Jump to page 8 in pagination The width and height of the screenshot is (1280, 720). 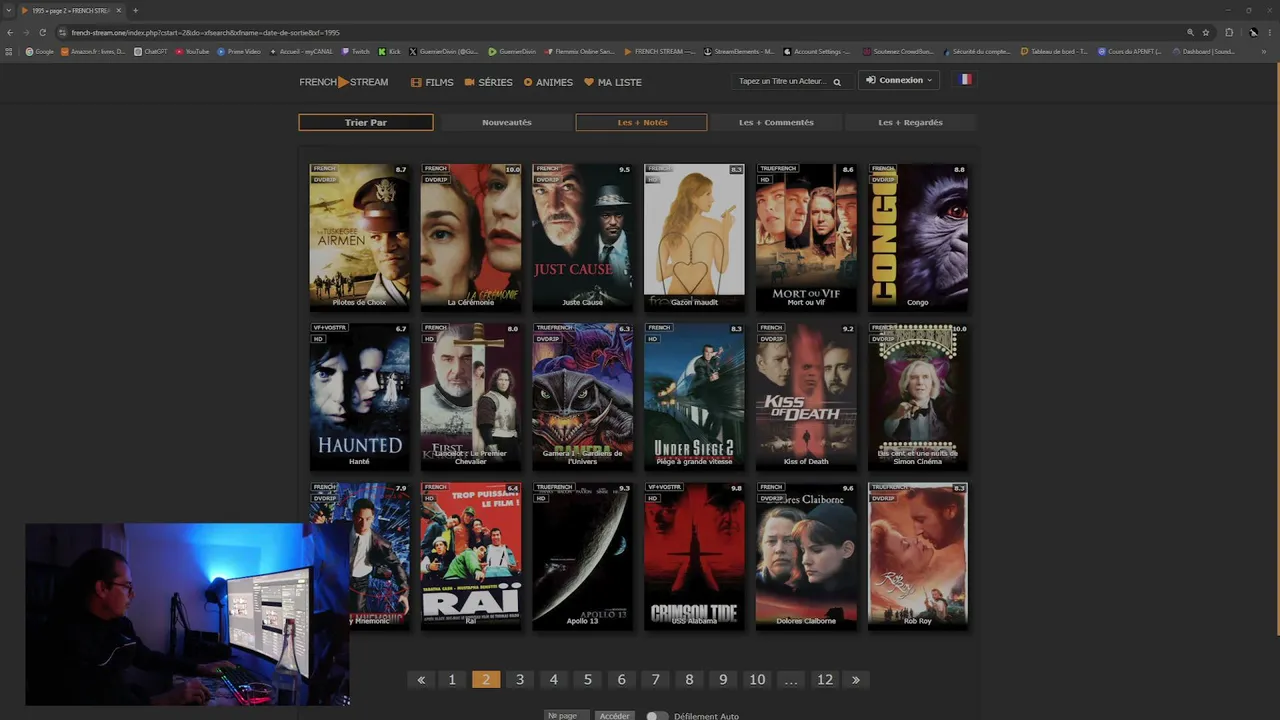[x=689, y=680]
